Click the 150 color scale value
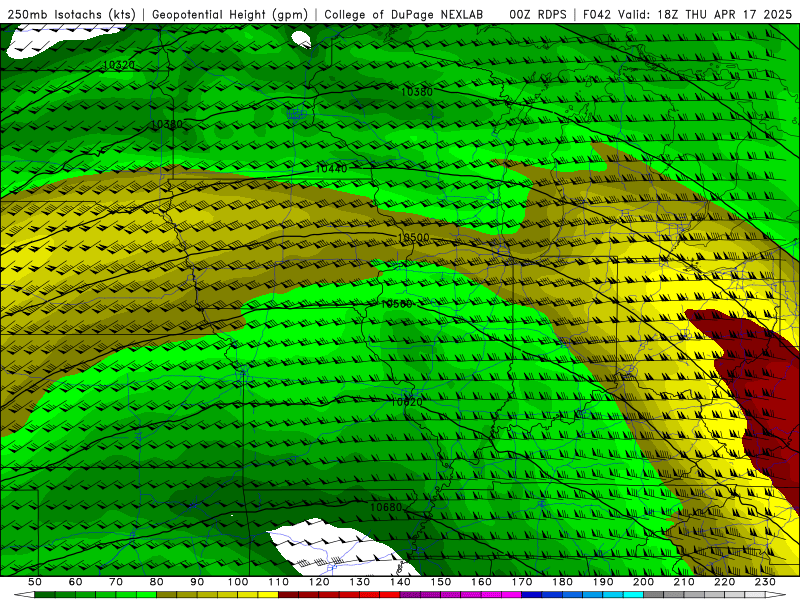Image resolution: width=800 pixels, height=600 pixels. click(441, 582)
